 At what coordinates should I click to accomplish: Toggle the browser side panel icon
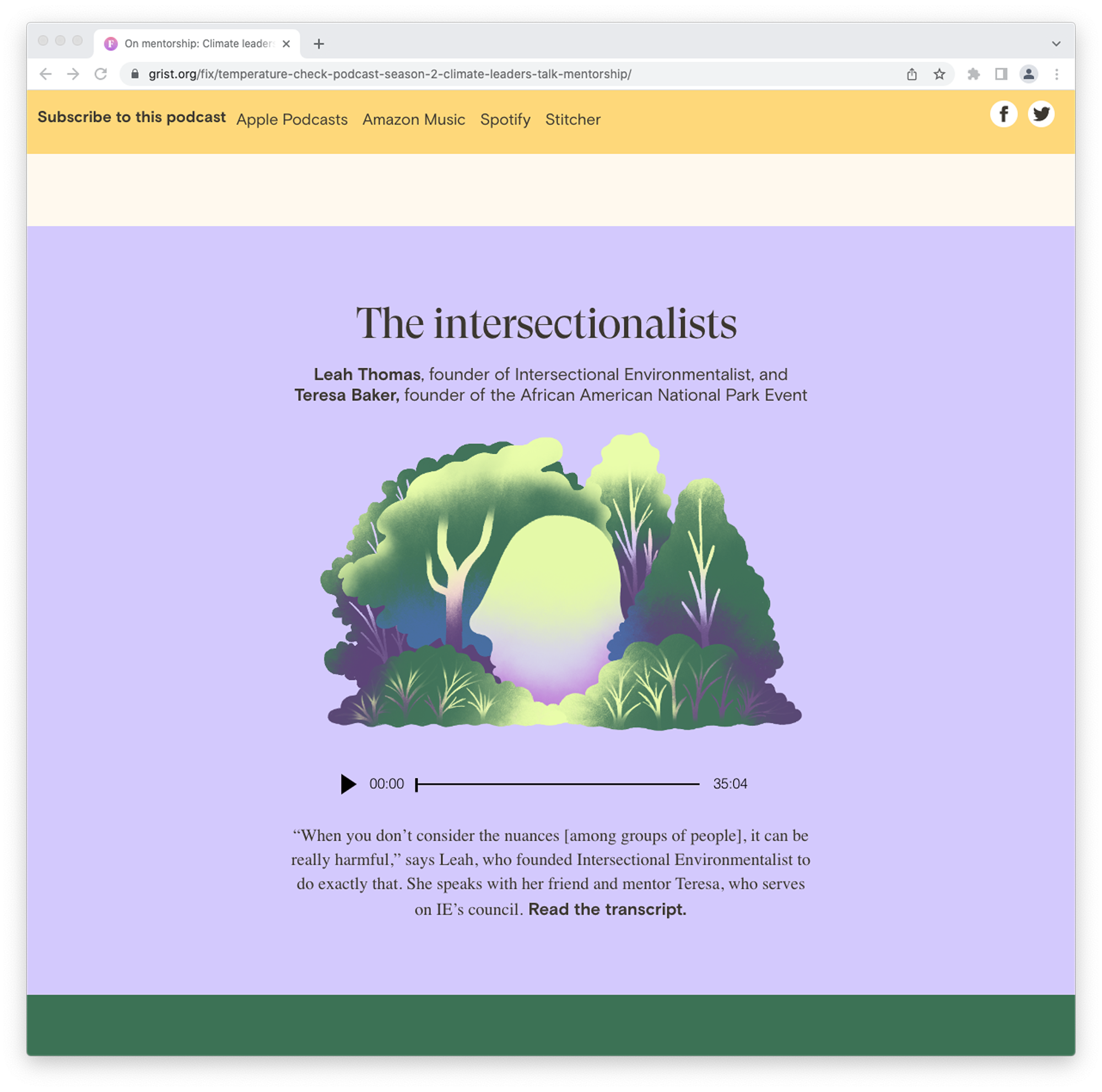(x=1001, y=74)
